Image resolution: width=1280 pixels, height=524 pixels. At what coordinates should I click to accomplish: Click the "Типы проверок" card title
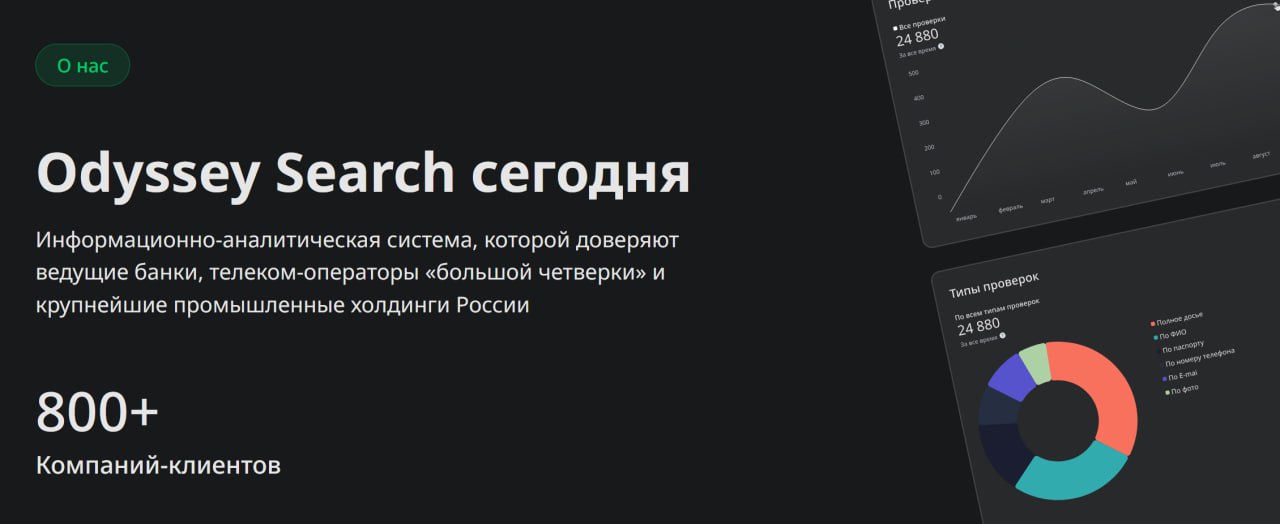tap(994, 283)
